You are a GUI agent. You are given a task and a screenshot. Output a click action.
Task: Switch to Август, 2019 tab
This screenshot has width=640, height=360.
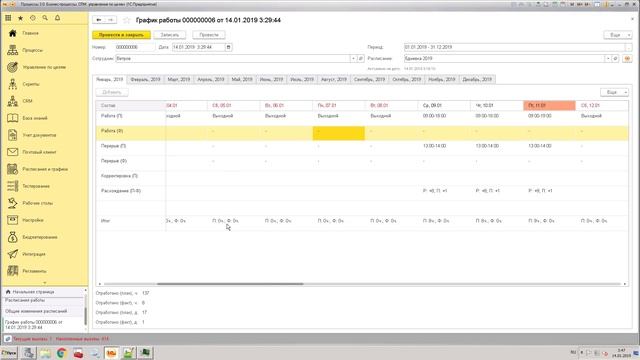[334, 80]
